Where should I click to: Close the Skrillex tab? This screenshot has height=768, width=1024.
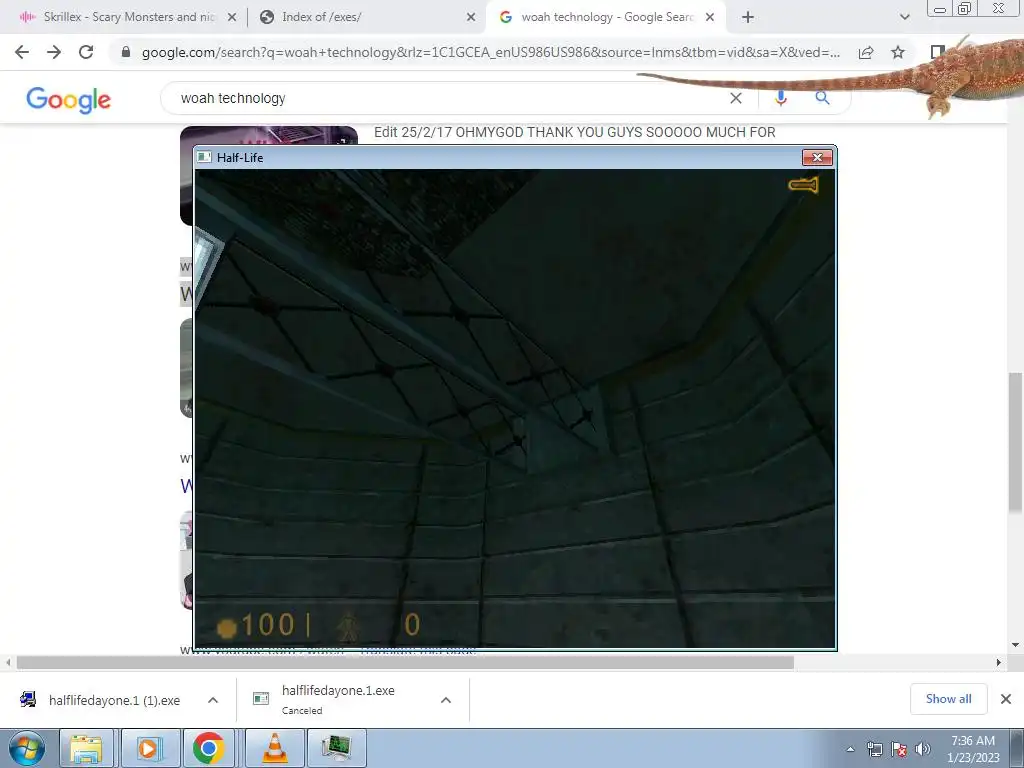[232, 17]
